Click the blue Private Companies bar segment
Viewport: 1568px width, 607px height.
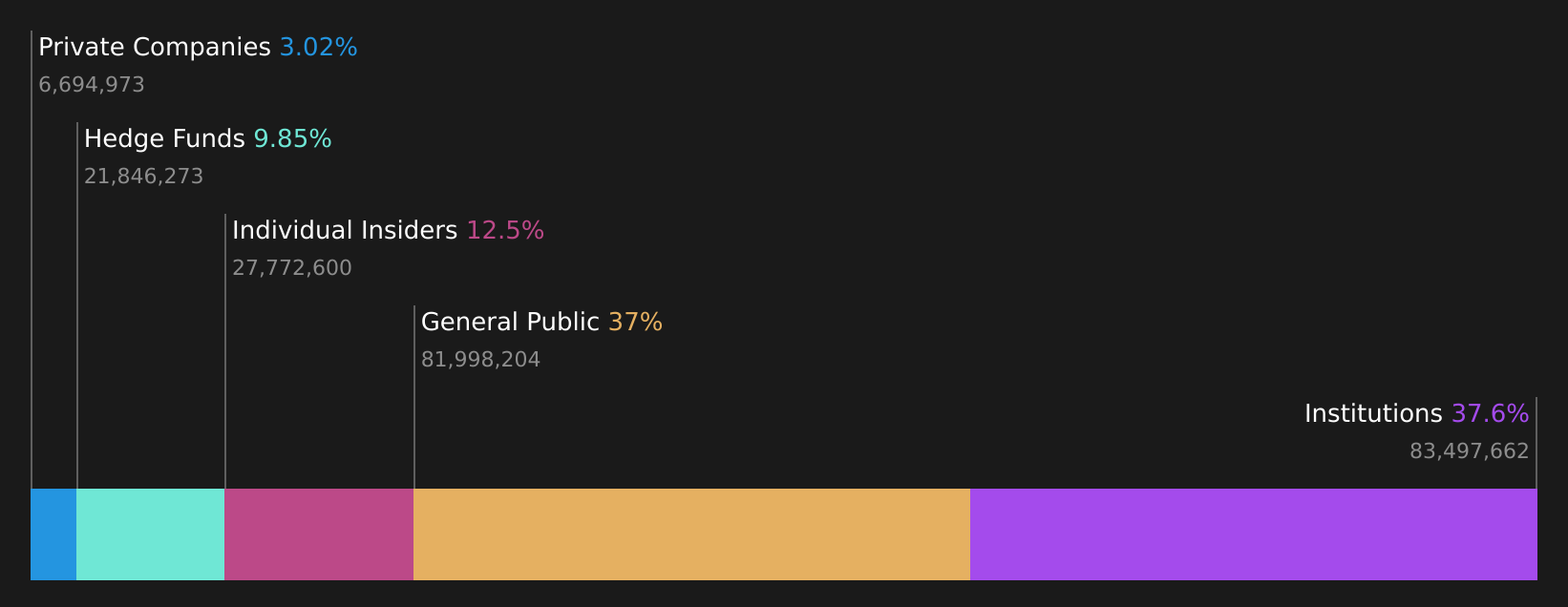tap(53, 534)
